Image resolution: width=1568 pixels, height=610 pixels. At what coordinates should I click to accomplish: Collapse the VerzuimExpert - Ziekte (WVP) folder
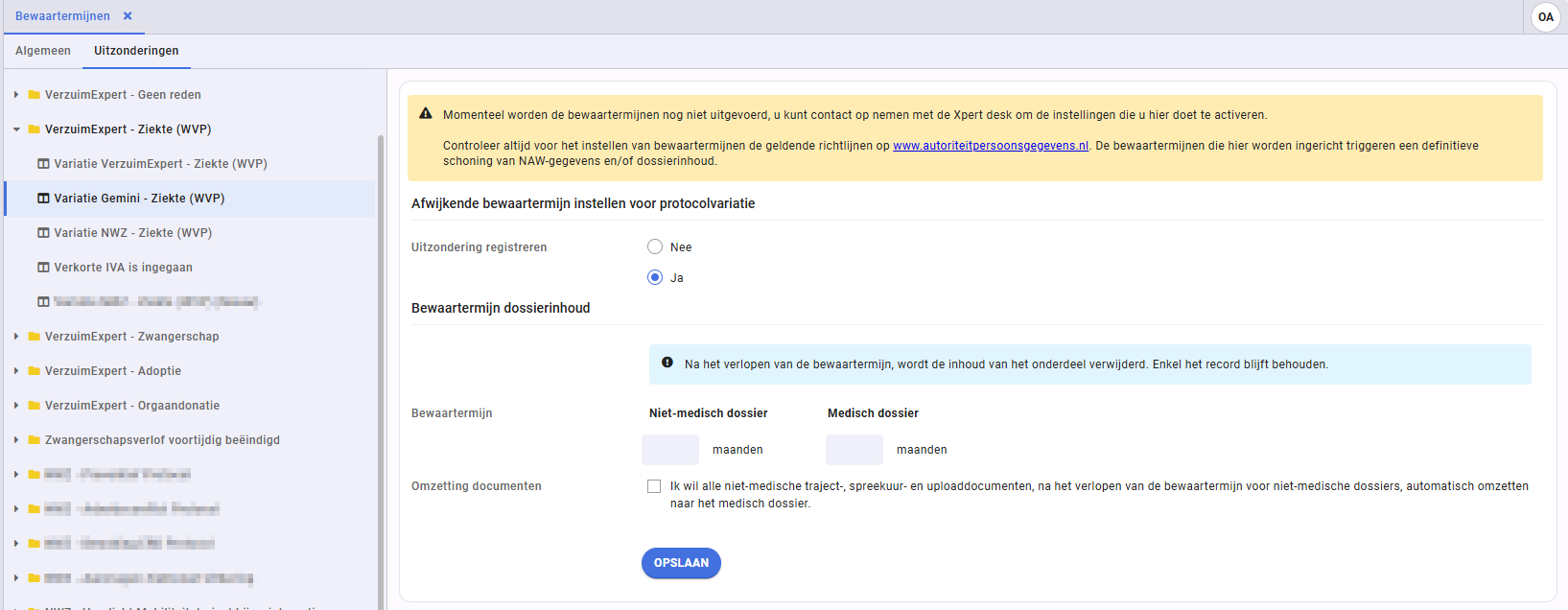click(x=16, y=129)
